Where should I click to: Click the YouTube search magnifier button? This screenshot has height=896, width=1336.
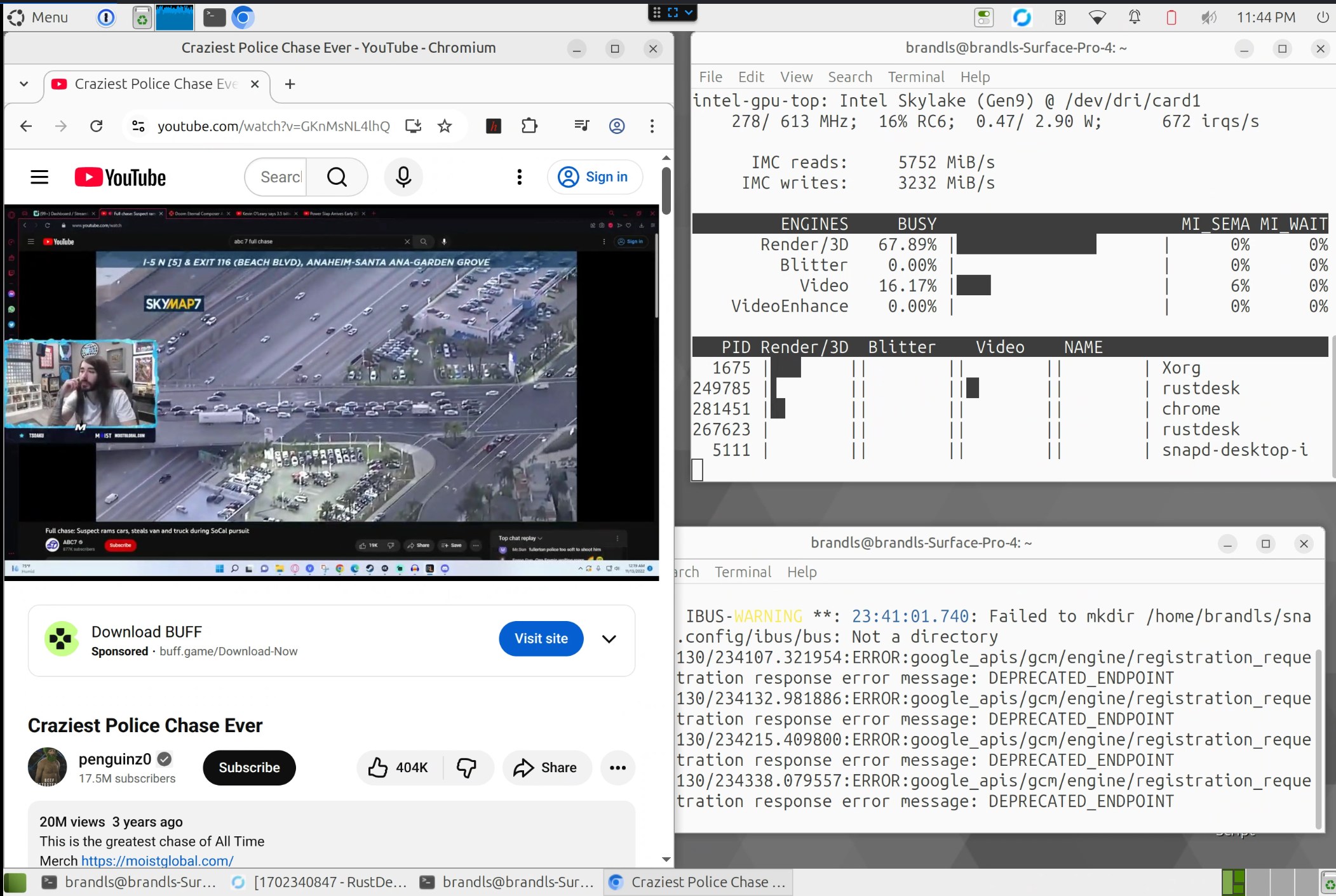point(337,177)
